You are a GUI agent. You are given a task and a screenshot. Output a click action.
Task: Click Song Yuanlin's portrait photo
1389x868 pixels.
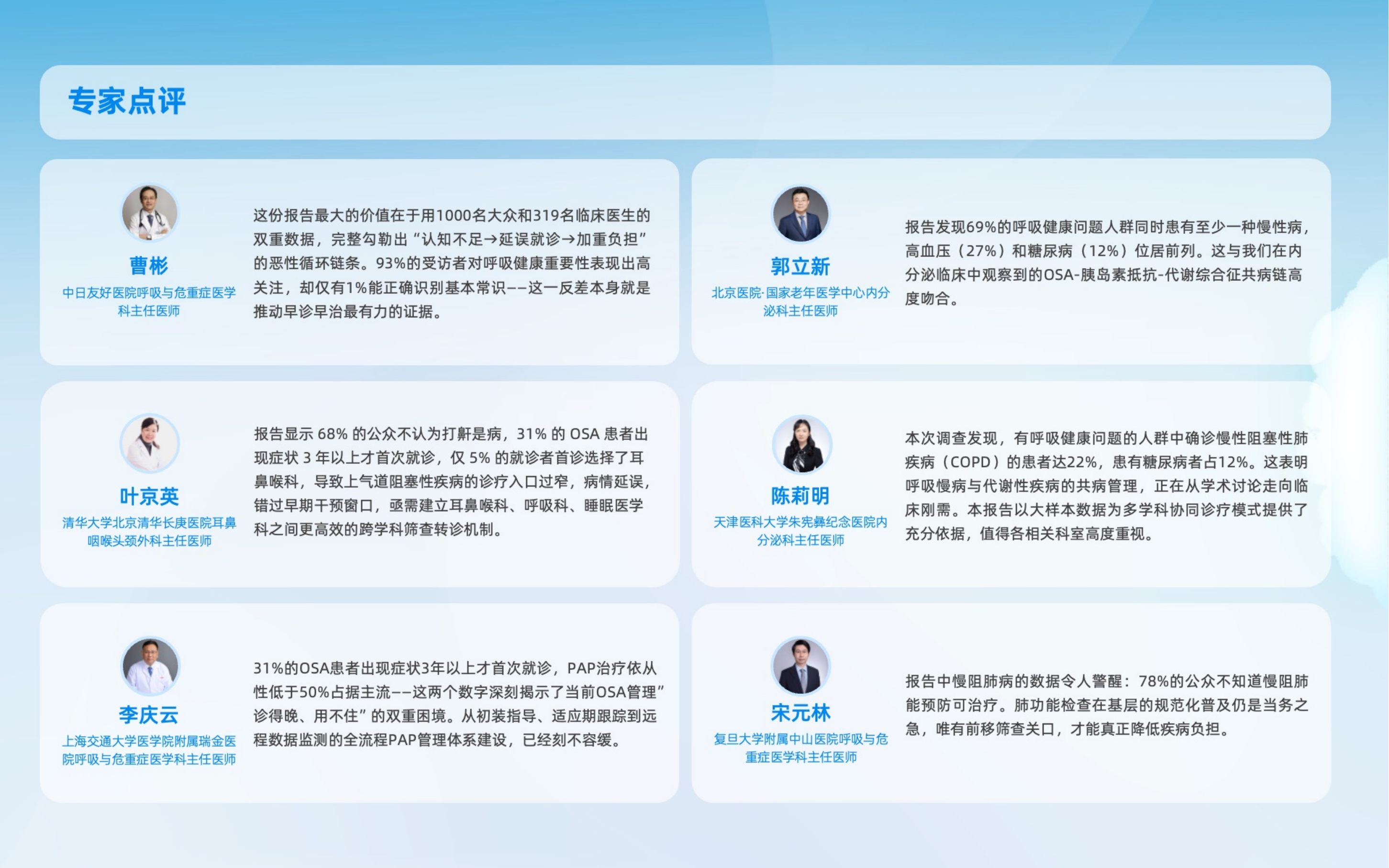[800, 666]
